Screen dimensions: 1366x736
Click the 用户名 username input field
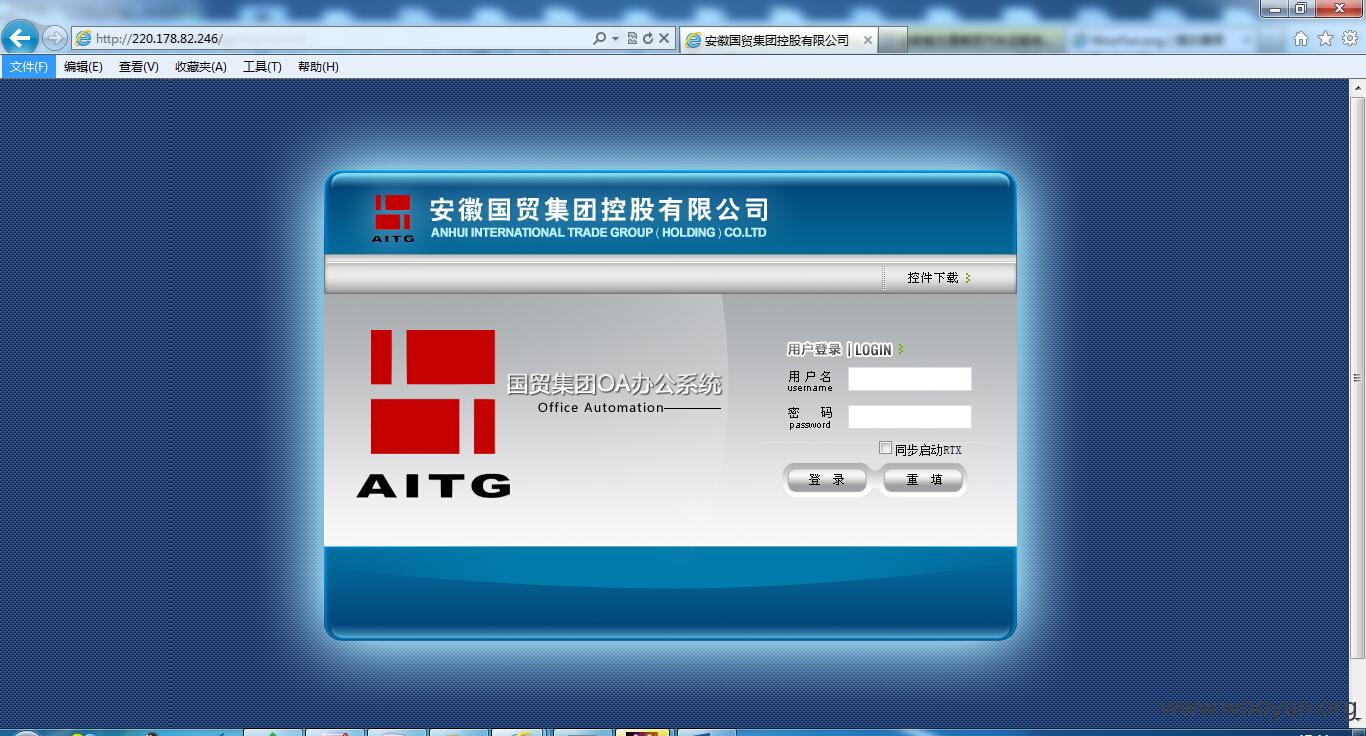coord(910,379)
